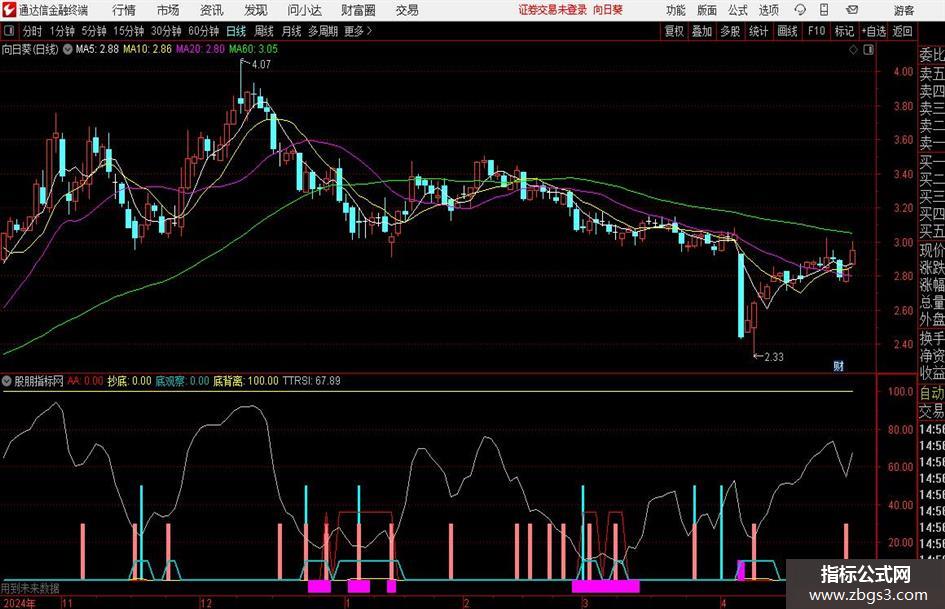Click the MA60: 3.05 label
The image size is (945, 609).
253,49
